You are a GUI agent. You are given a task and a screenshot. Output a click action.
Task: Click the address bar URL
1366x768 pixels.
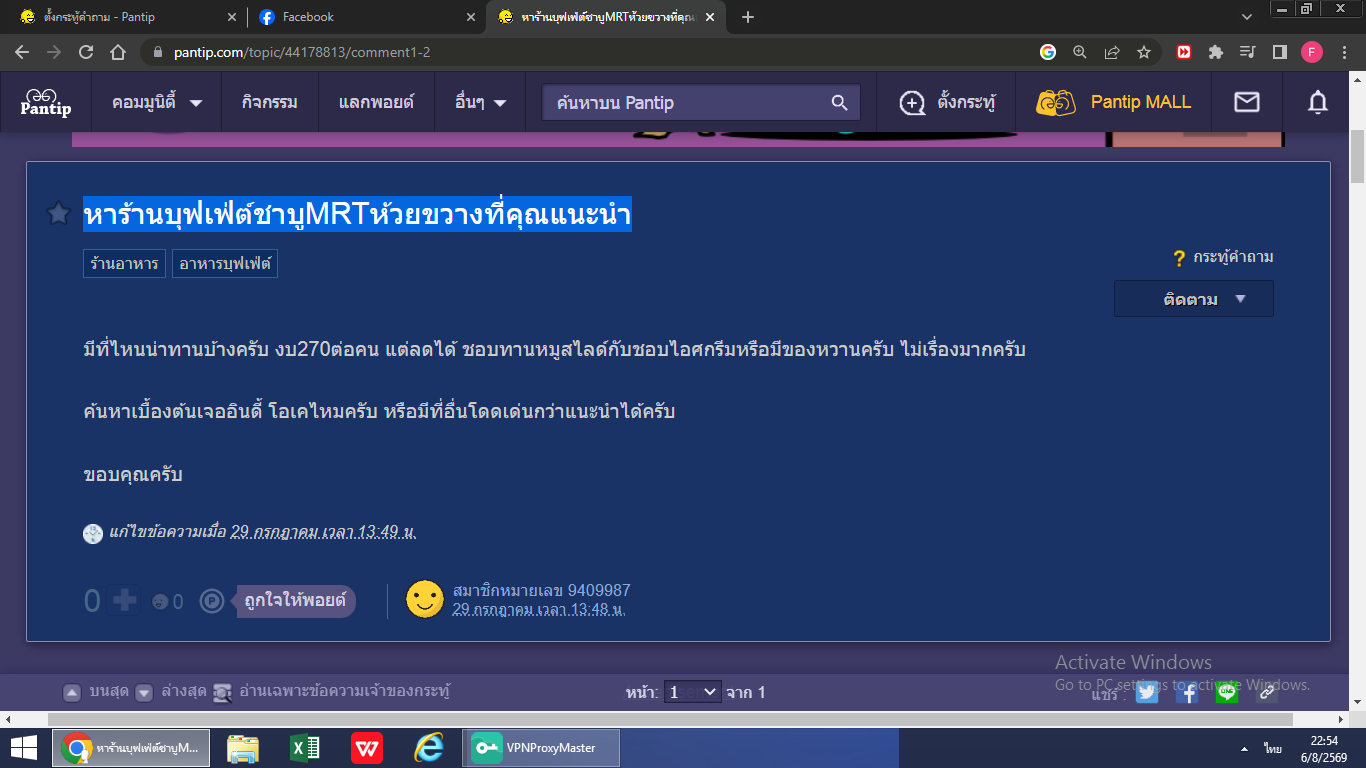point(300,52)
